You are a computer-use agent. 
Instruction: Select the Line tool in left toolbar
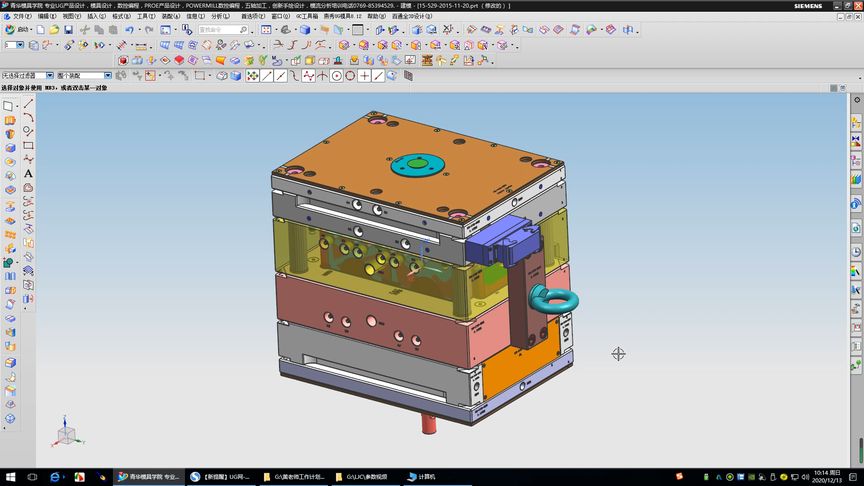click(28, 103)
